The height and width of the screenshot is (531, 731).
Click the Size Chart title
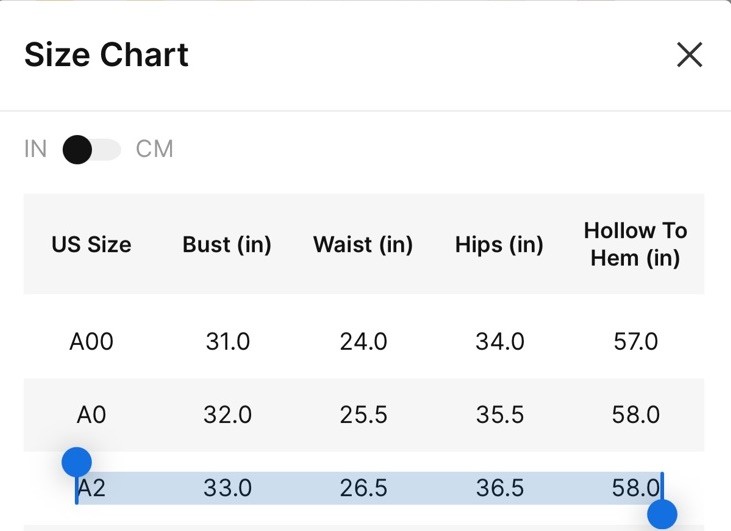point(106,55)
